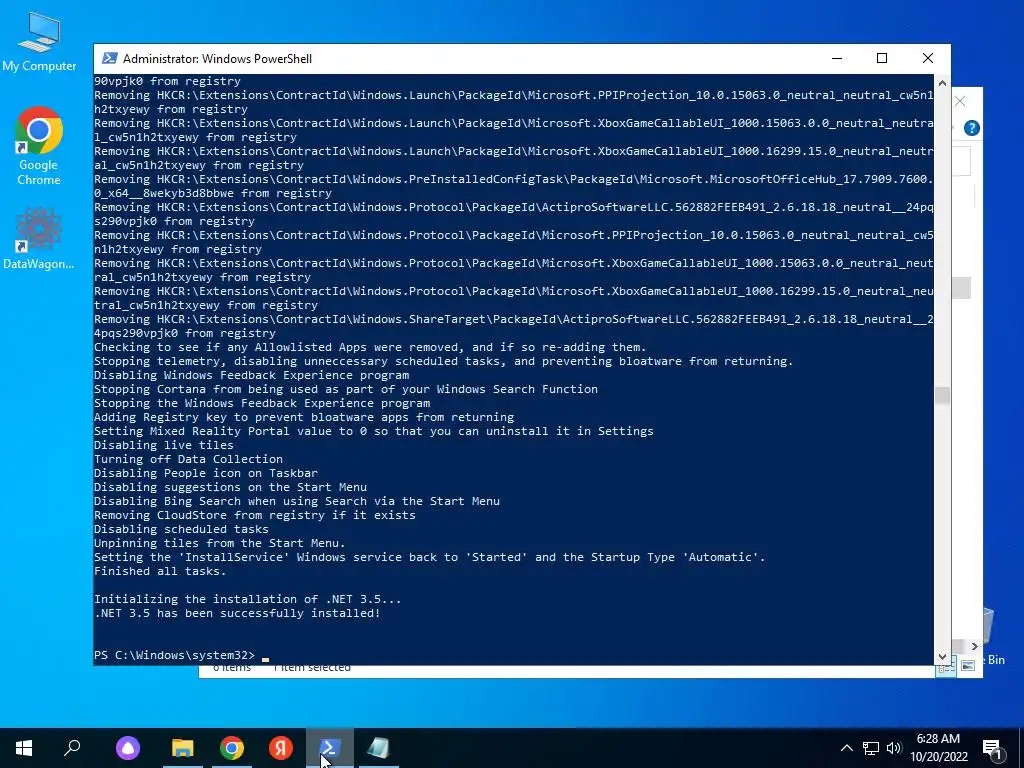Click 'Unpinning tiles from the Start Menu.' line

[219, 543]
